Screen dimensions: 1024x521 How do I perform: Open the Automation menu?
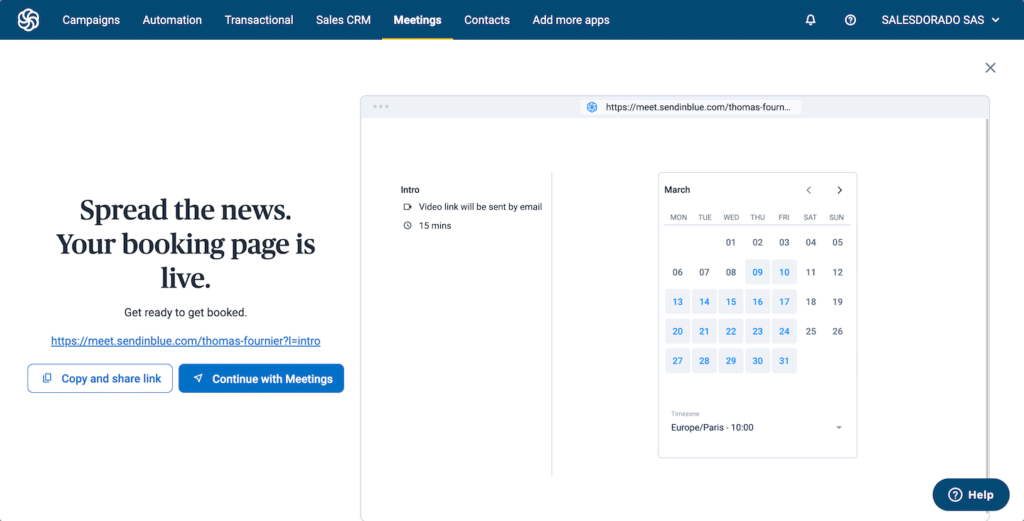pyautogui.click(x=172, y=20)
